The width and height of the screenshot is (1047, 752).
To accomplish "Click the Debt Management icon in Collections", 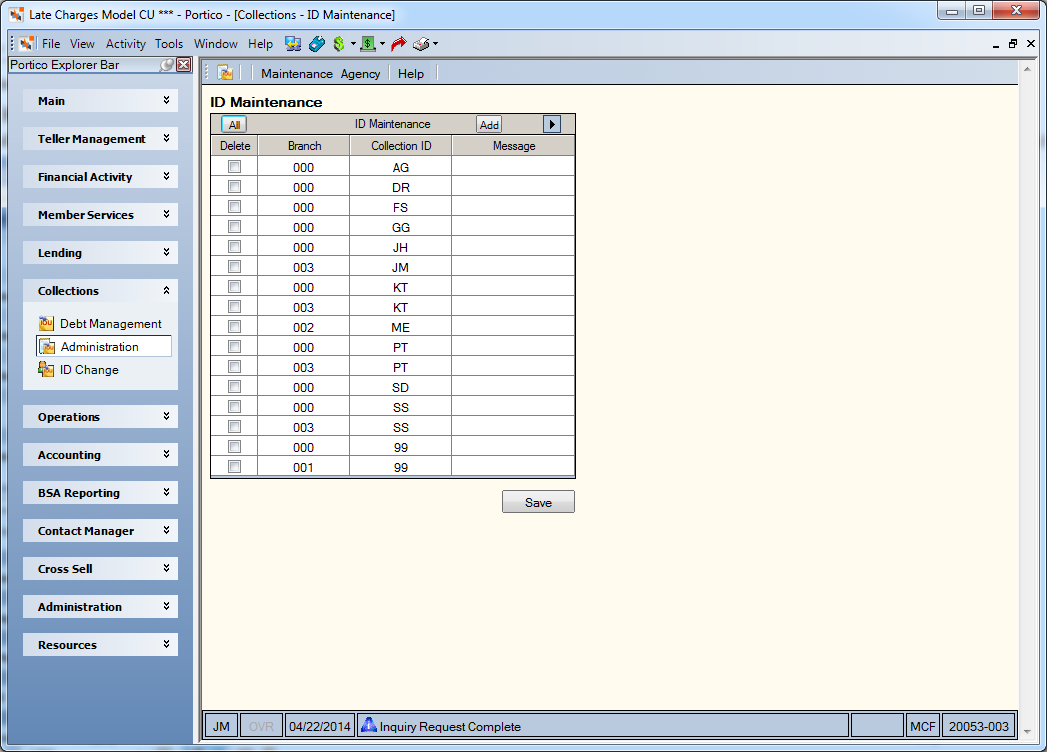I will tap(45, 324).
